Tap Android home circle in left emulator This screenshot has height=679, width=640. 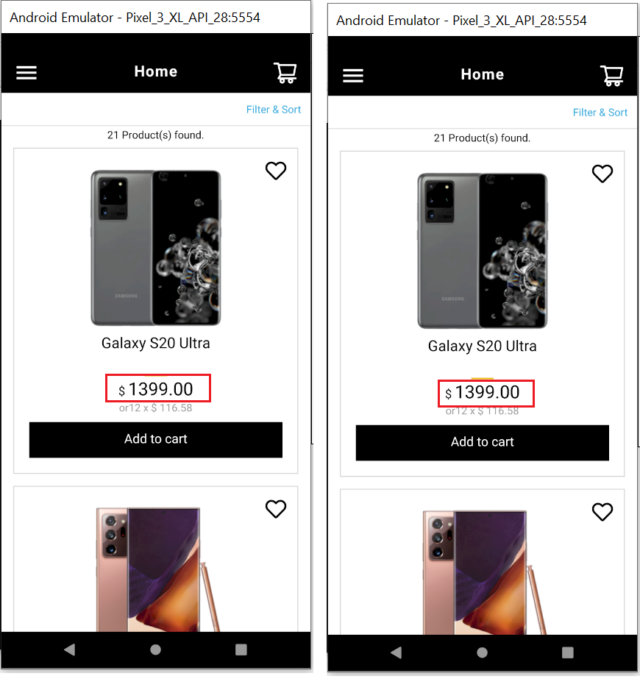click(x=155, y=649)
